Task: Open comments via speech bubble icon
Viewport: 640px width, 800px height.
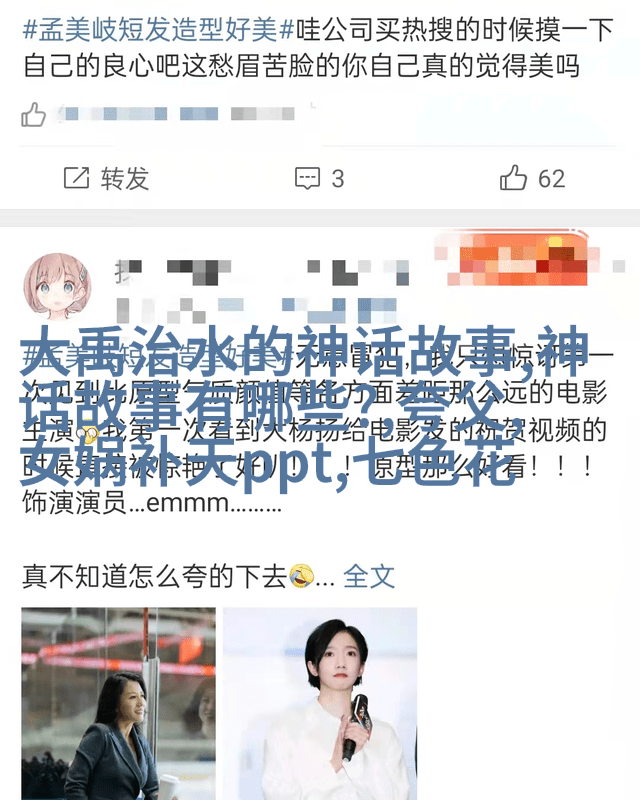Action: 307,179
